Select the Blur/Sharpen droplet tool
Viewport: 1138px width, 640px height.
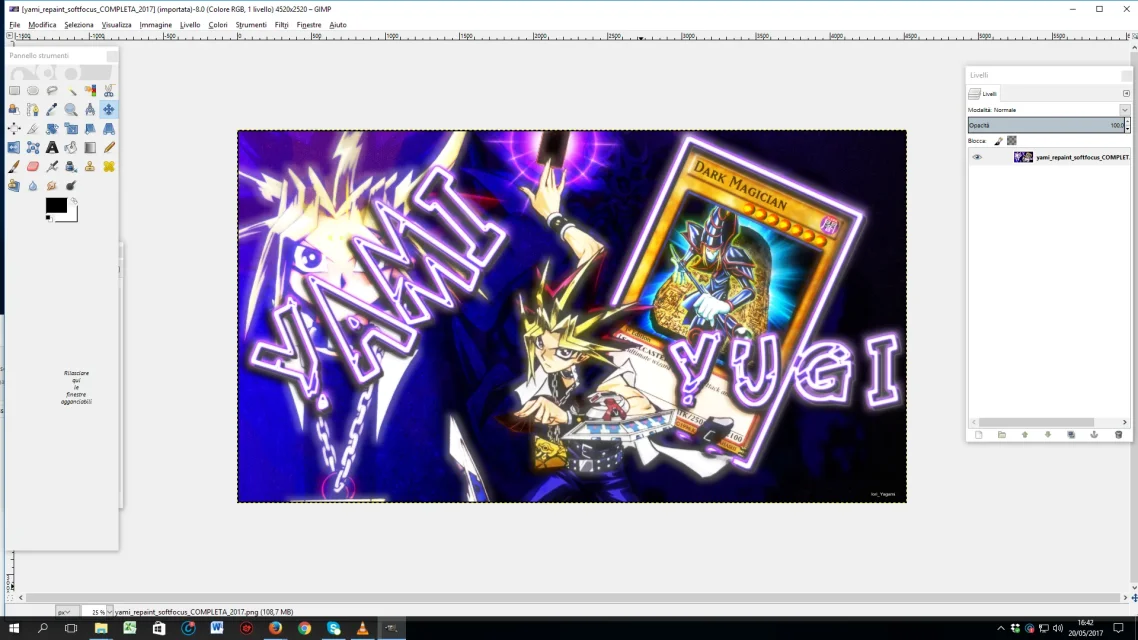33,185
